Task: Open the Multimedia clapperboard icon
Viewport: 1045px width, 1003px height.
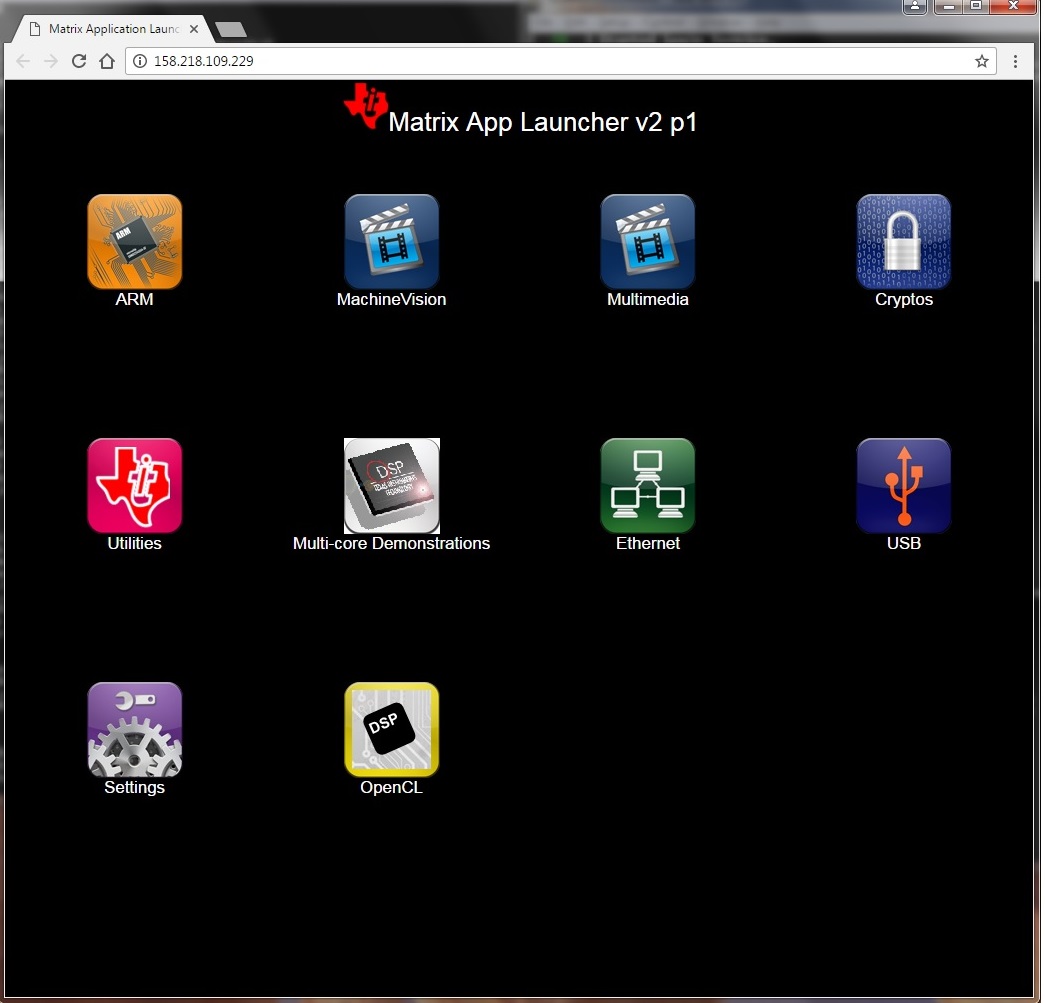Action: point(647,241)
